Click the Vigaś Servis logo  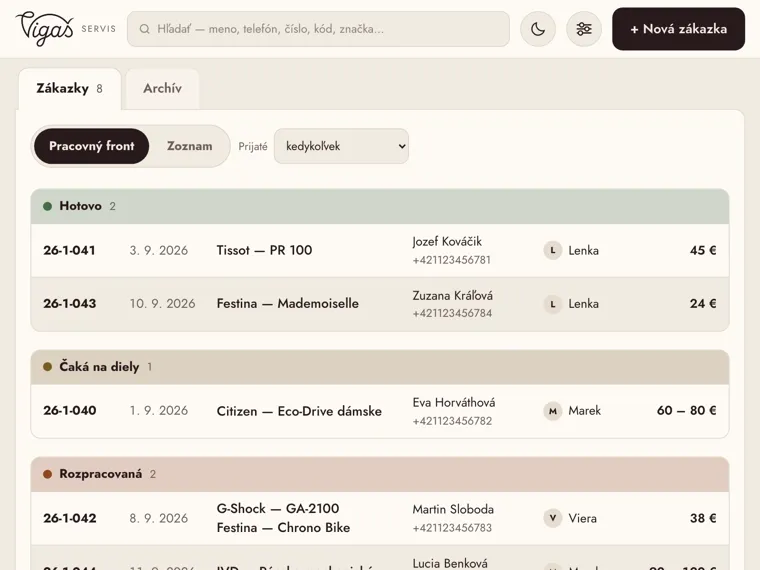pos(66,29)
